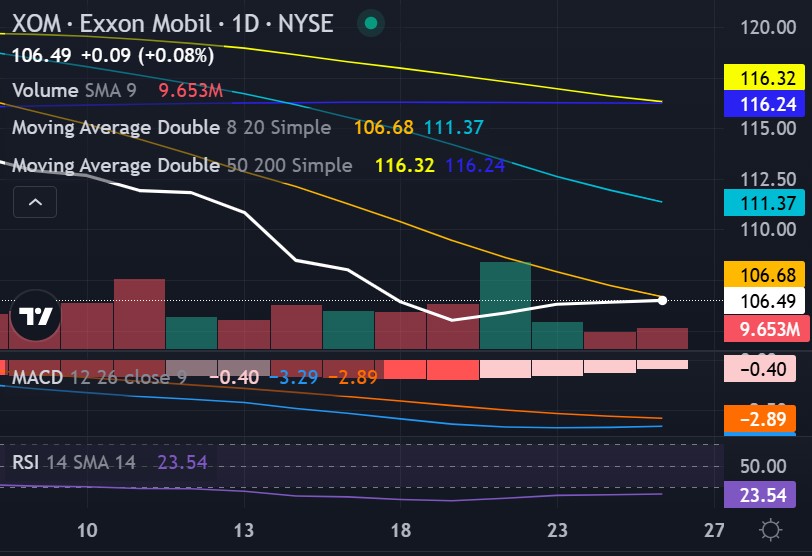Click date 18 on the time axis

click(401, 530)
